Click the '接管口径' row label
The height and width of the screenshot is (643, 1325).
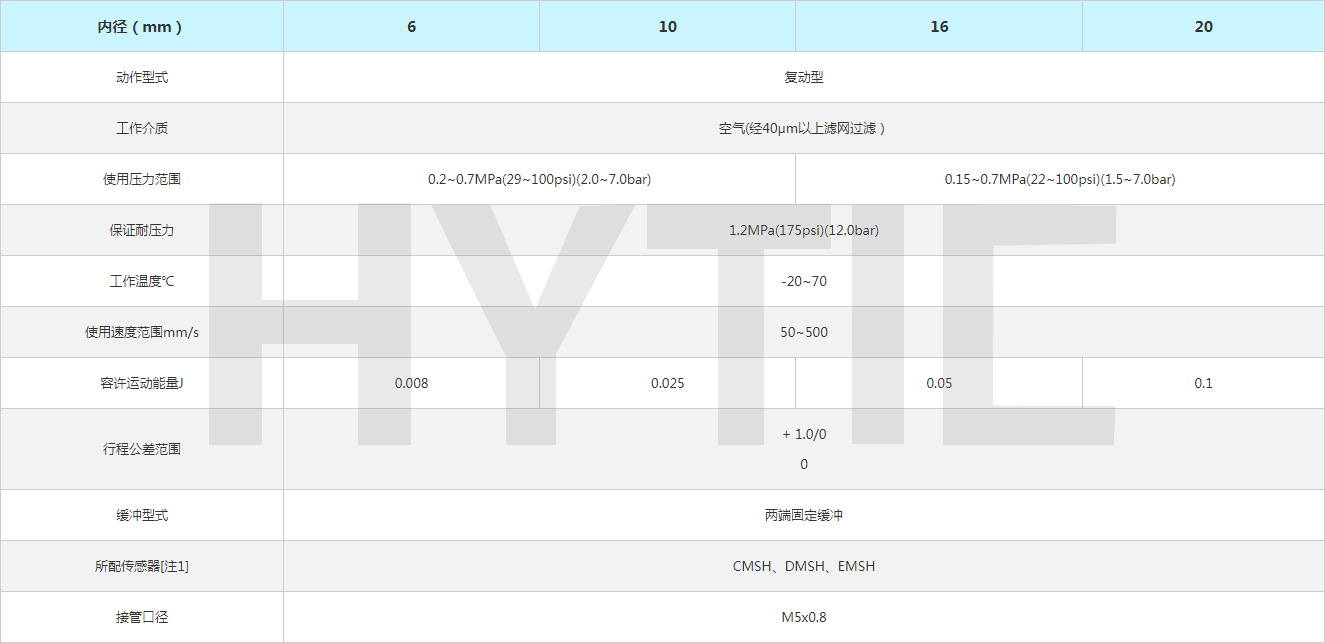(x=141, y=617)
